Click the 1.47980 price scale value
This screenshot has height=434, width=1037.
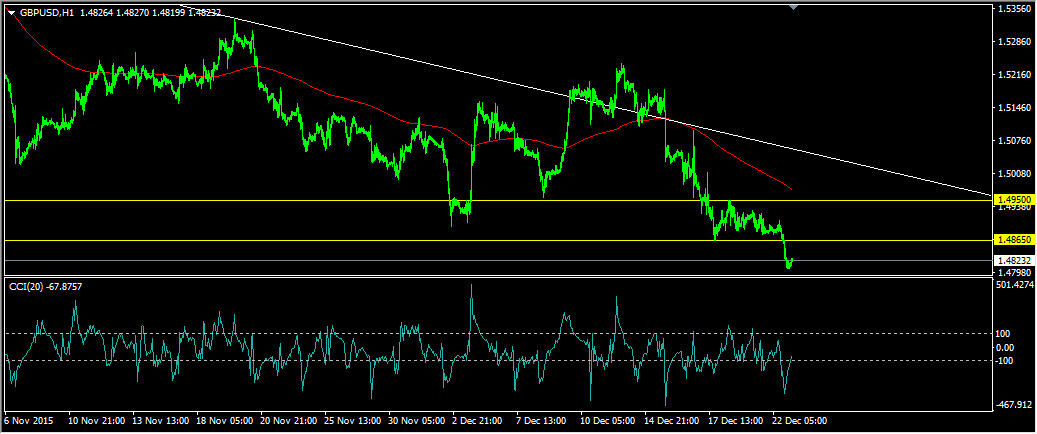(x=1015, y=272)
